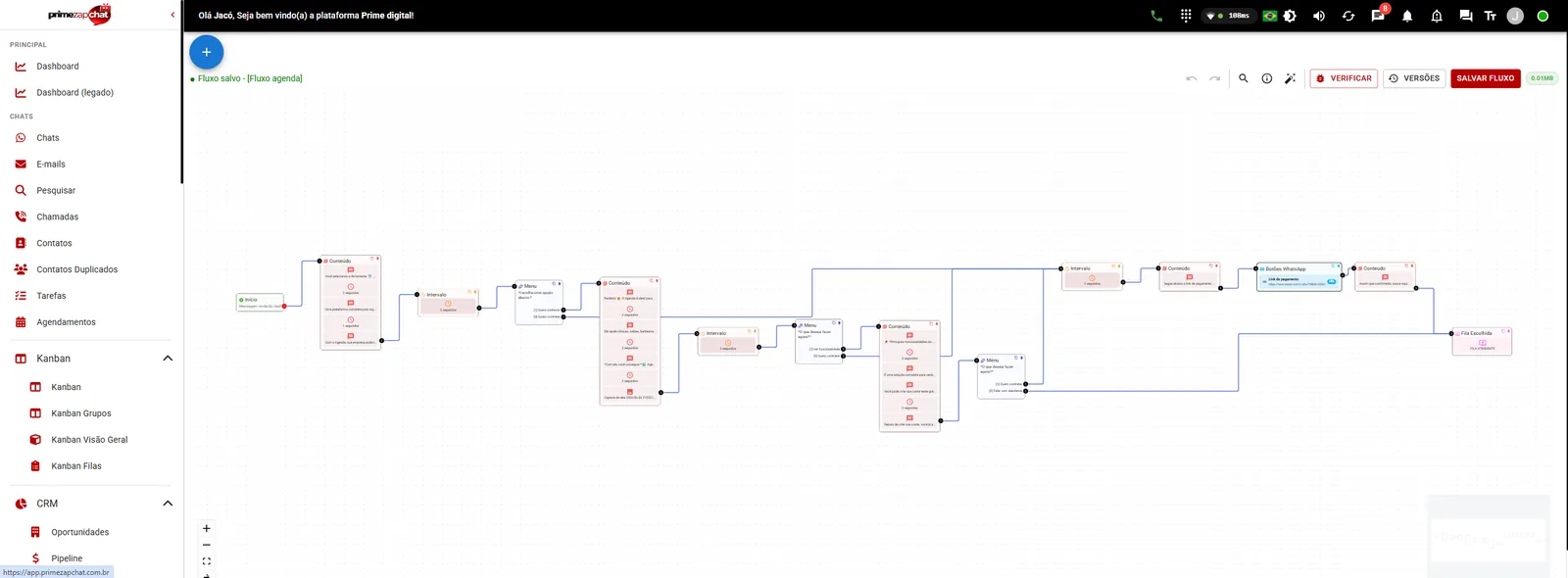Open Tarefas in sidebar
Viewport: 1568px width, 578px height.
click(x=52, y=296)
